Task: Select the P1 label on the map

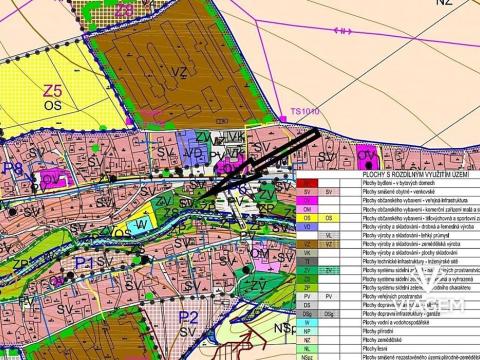Action: click(x=85, y=263)
